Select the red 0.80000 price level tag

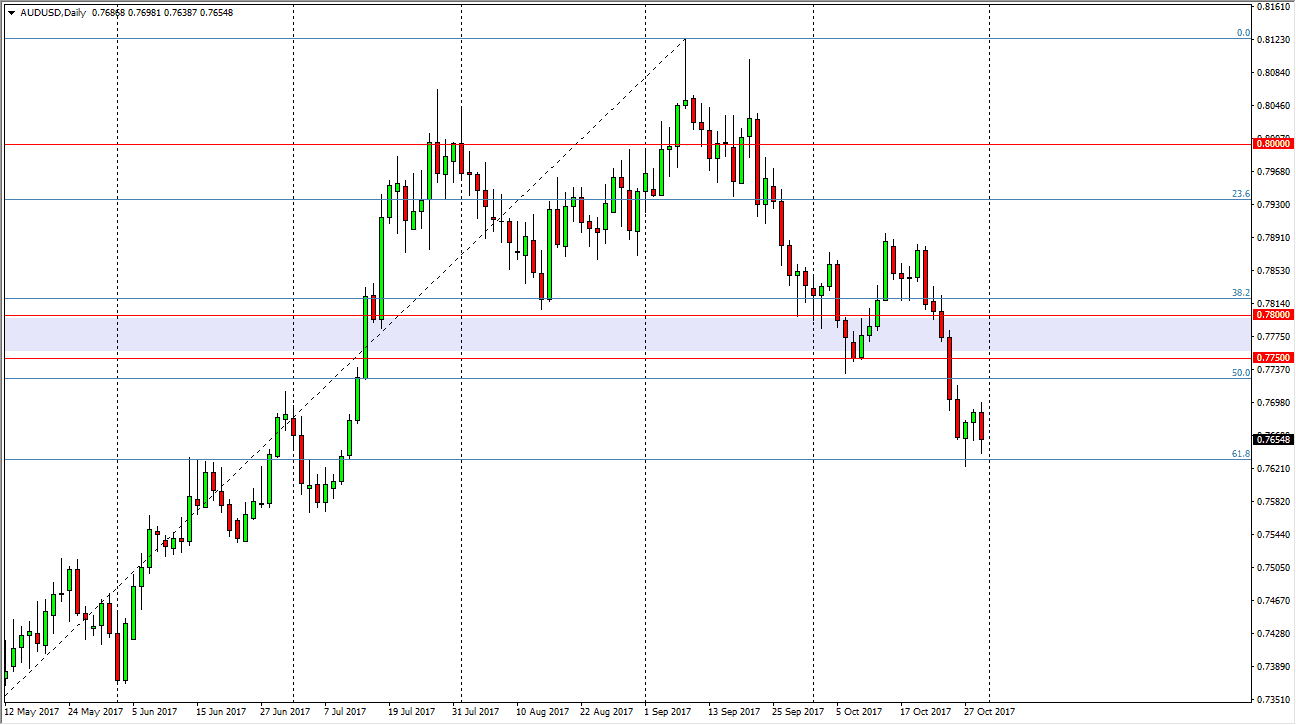click(1272, 143)
